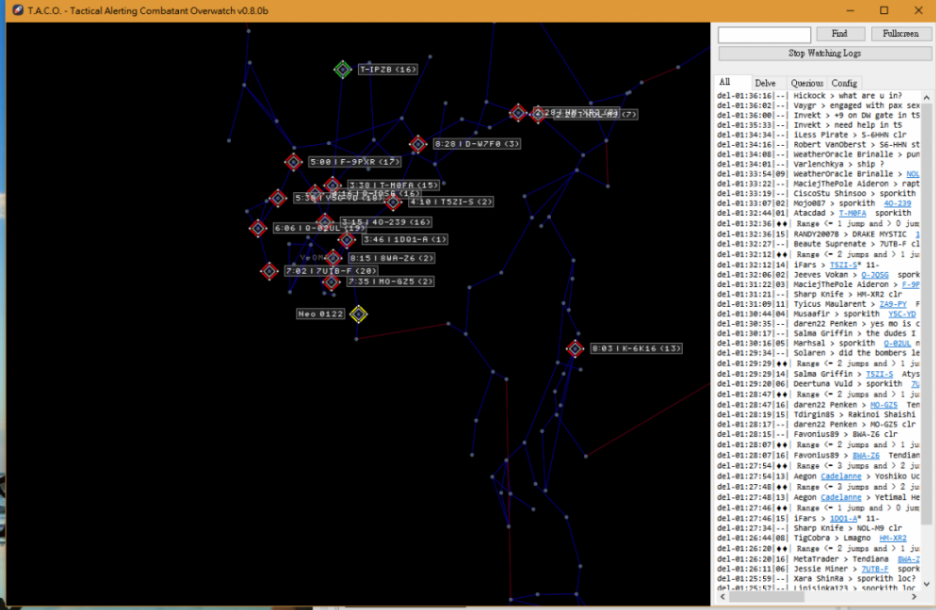Select the yellow Neo 0122 character marker

[x=358, y=314]
